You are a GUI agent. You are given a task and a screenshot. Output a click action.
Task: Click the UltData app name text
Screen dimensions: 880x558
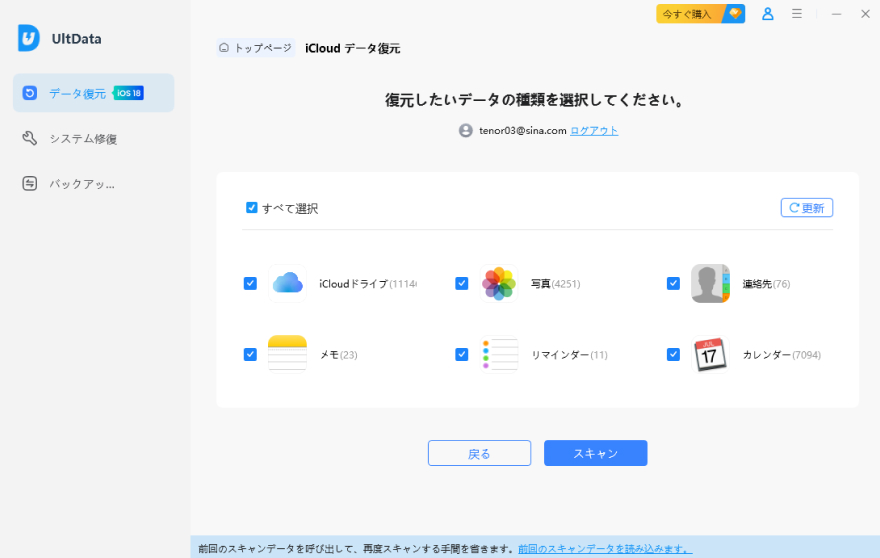(x=76, y=39)
